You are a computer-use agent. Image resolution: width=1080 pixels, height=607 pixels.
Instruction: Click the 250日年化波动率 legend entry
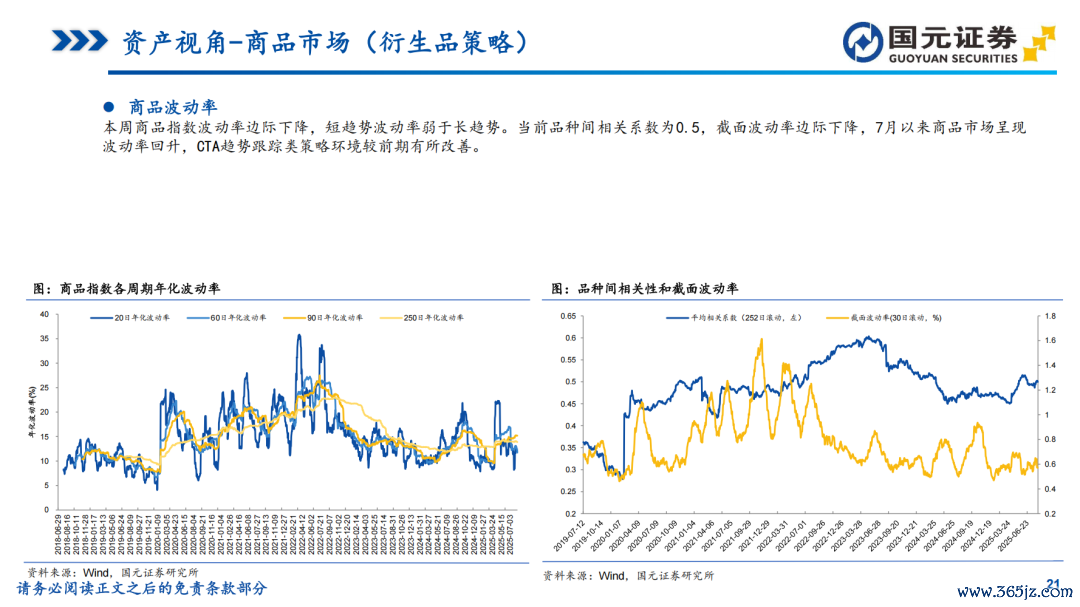coord(431,317)
